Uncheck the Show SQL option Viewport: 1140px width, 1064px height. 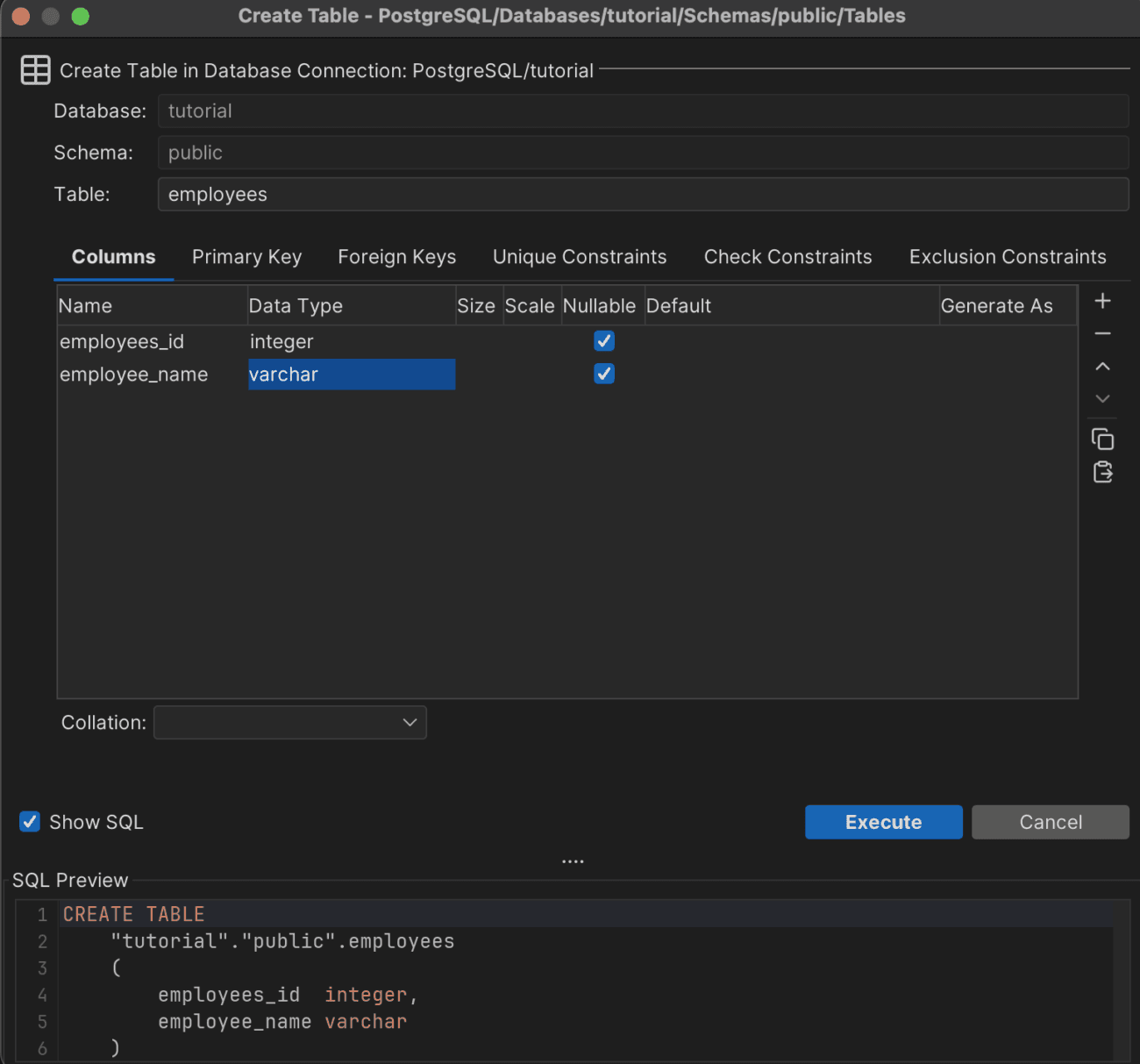point(29,822)
